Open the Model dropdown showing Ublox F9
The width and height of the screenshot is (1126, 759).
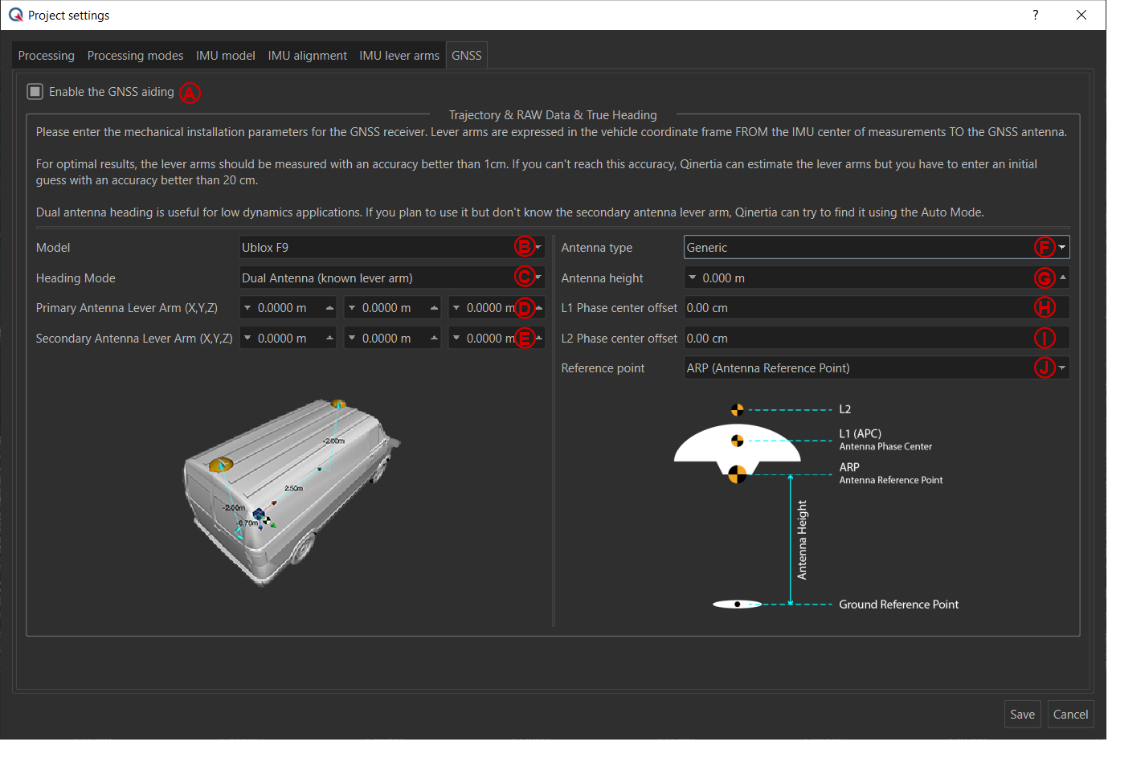tap(392, 248)
